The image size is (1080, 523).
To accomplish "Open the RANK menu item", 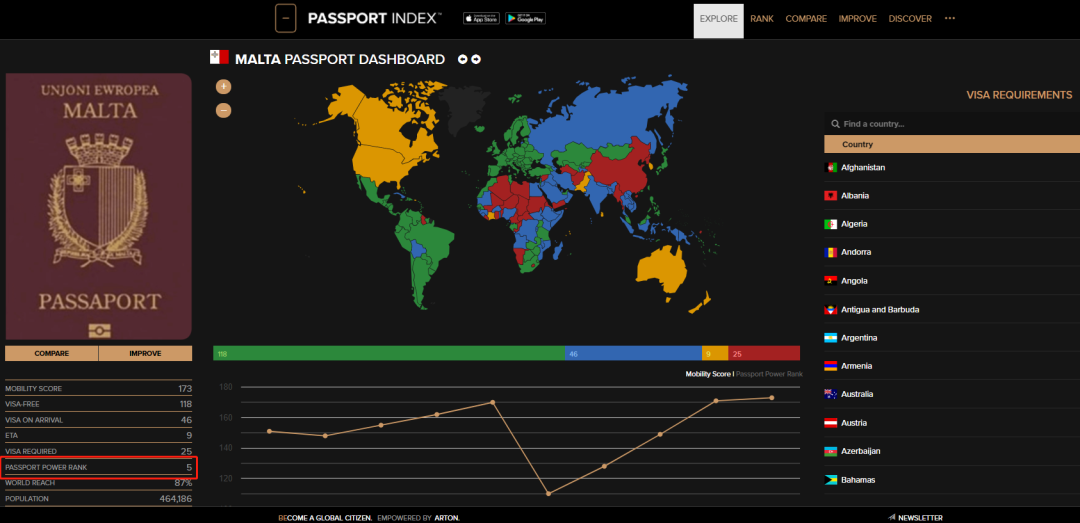I will [x=762, y=19].
